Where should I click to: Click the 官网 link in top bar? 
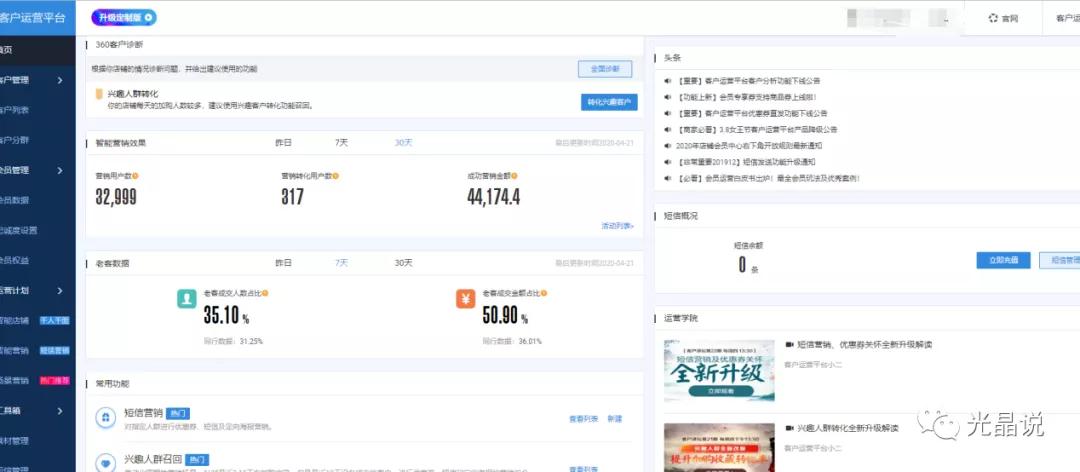(1010, 19)
